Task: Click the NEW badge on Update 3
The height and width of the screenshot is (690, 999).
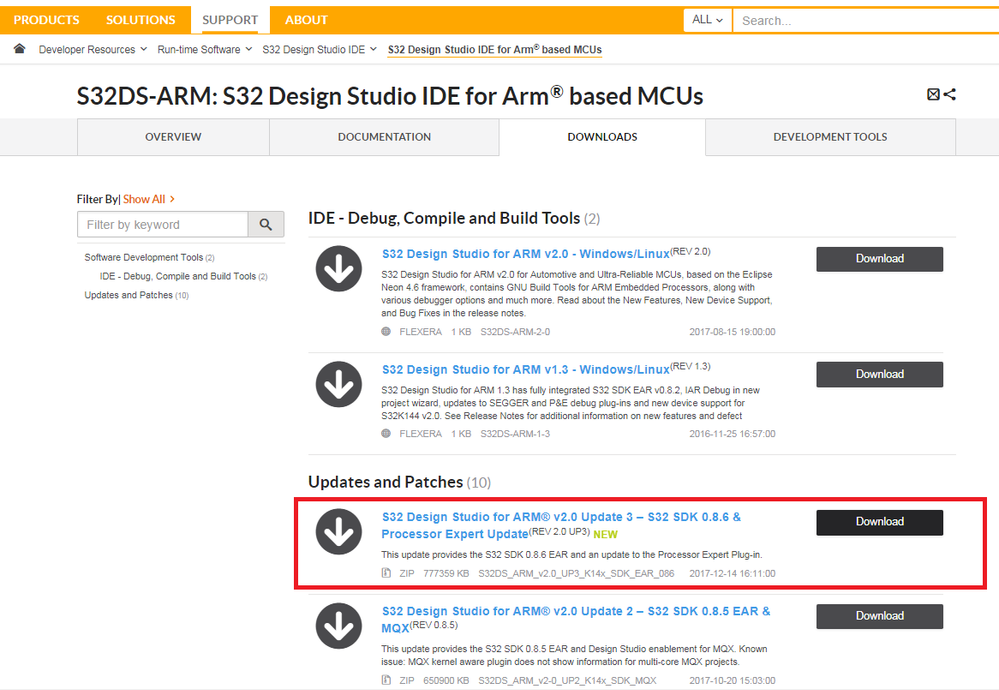Action: 605,534
